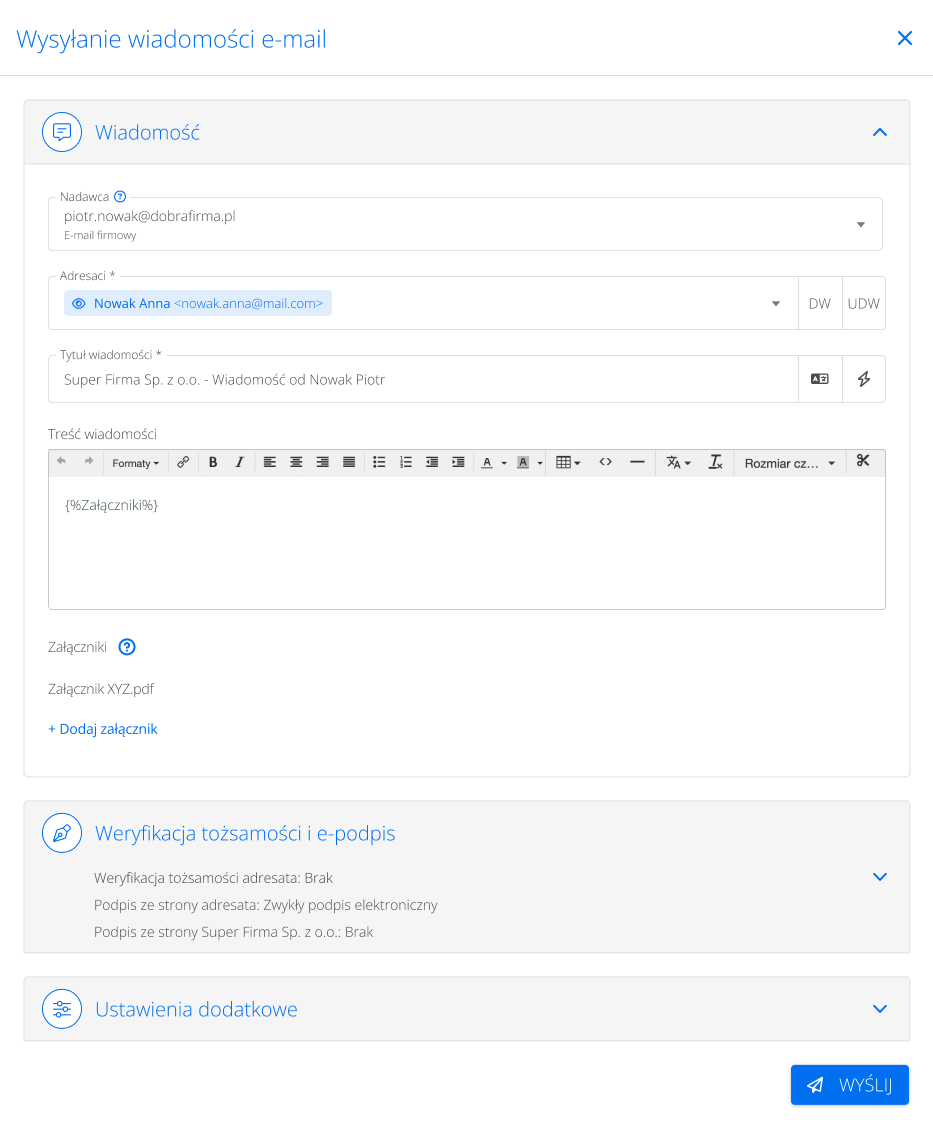This screenshot has width=933, height=1129.
Task: Toggle the UDW hidden copy field
Action: click(x=864, y=303)
